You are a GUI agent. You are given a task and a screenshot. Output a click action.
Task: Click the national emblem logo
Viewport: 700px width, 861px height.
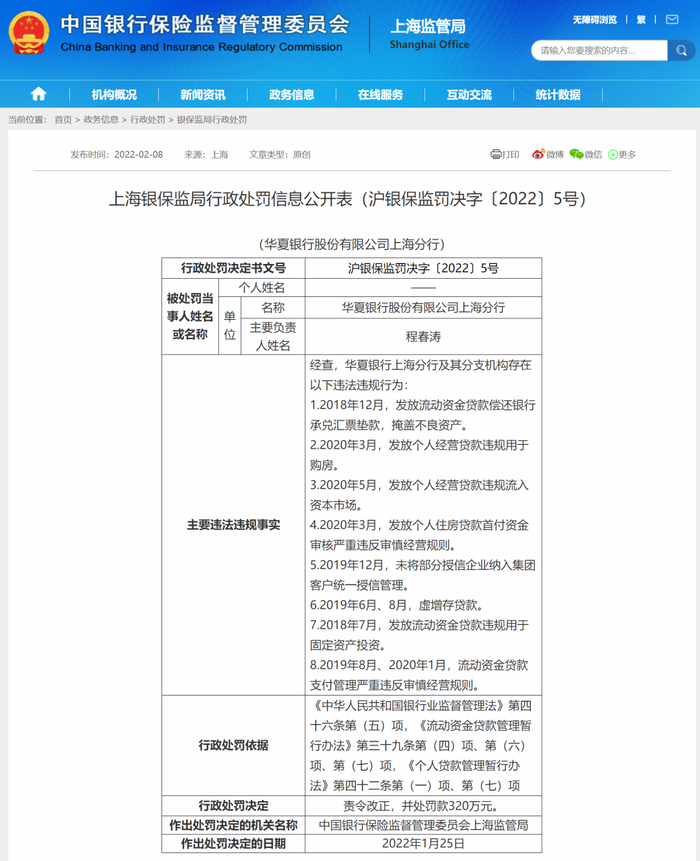pos(29,32)
